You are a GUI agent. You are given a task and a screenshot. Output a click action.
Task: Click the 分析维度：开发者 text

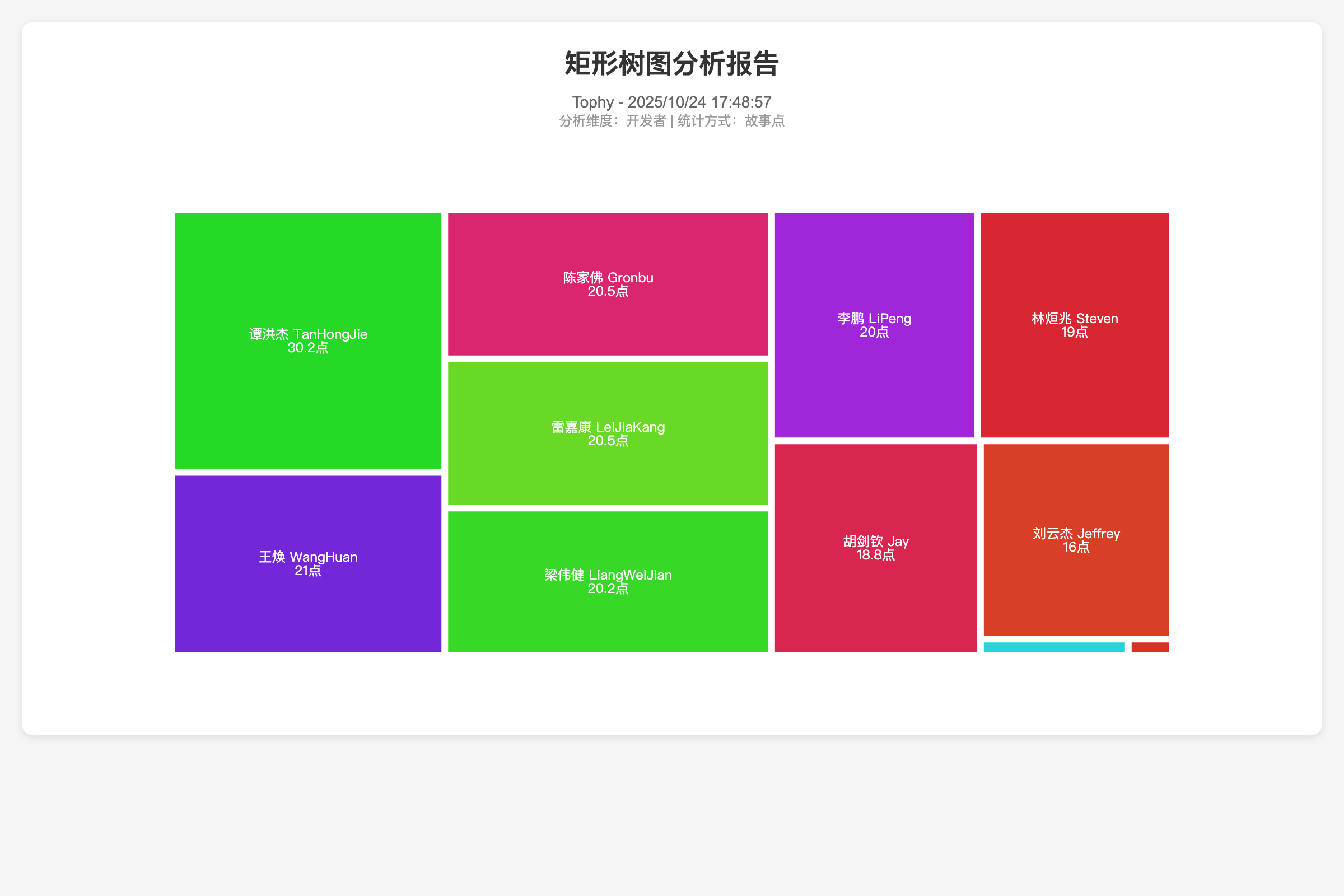(x=612, y=121)
